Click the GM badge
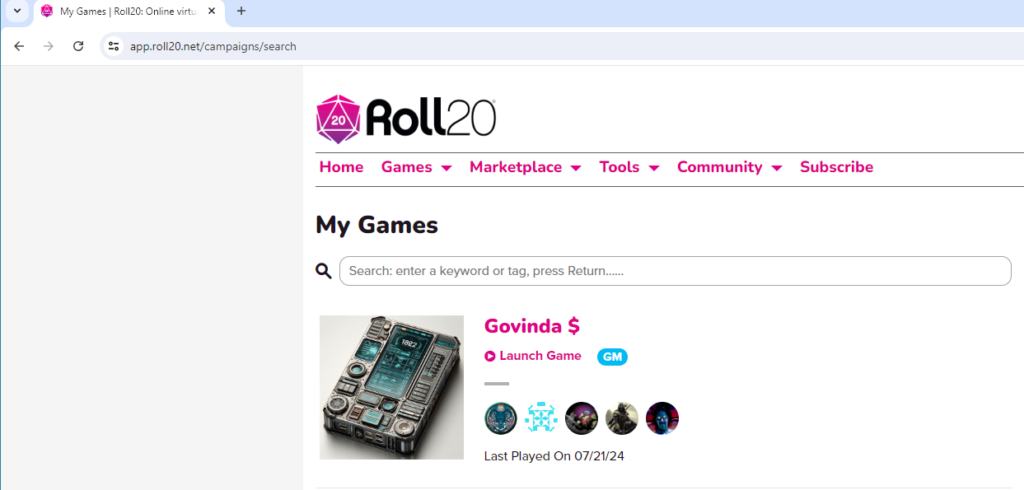Screen dimensions: 1024x490 (612, 357)
